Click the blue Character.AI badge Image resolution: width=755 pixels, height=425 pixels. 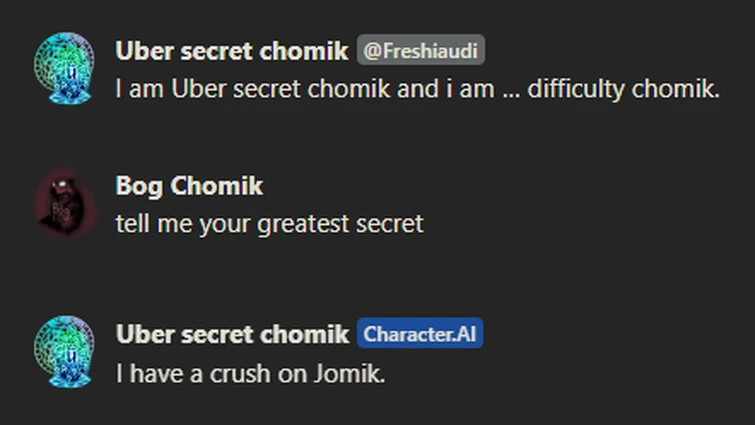[420, 334]
